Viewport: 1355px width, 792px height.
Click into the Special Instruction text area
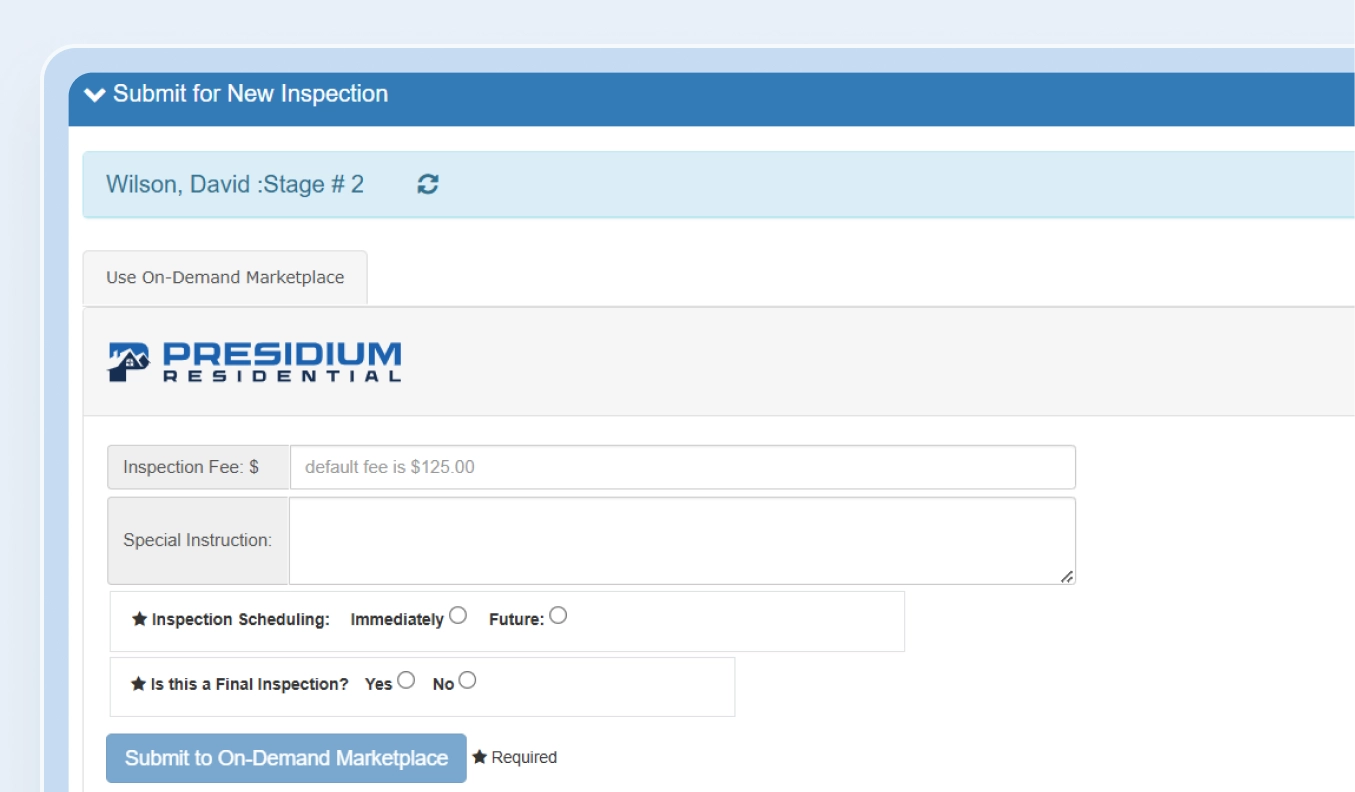pyautogui.click(x=683, y=541)
